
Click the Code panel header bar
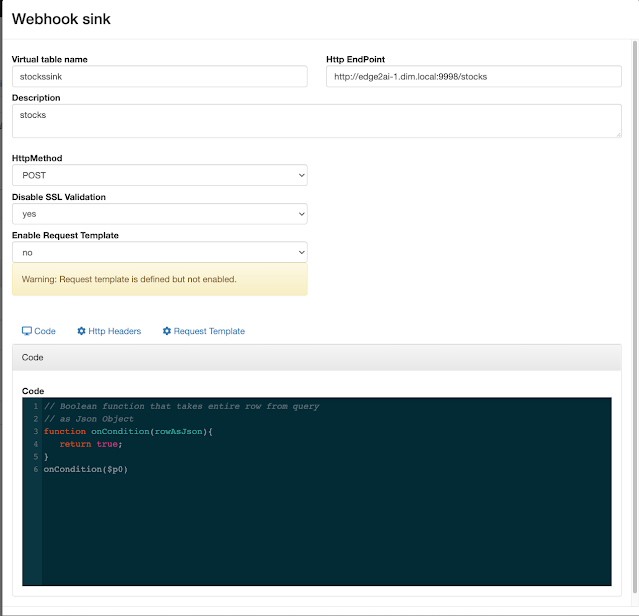pyautogui.click(x=316, y=357)
